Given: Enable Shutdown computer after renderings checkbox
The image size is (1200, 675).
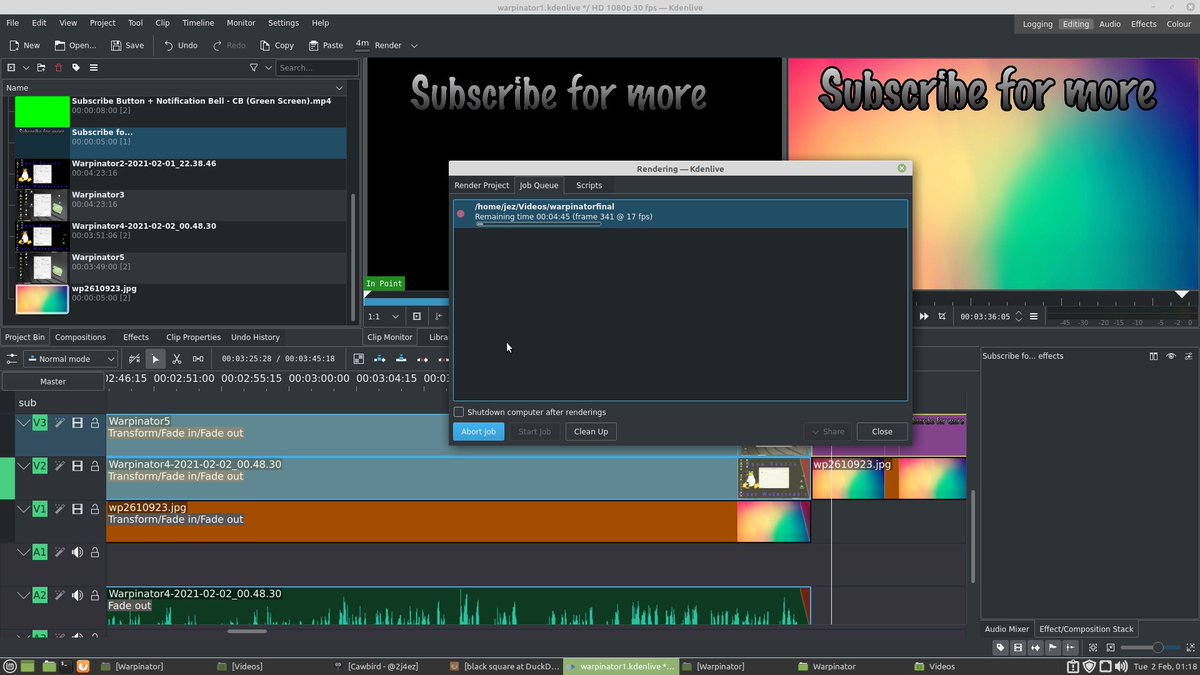Looking at the screenshot, I should 459,412.
